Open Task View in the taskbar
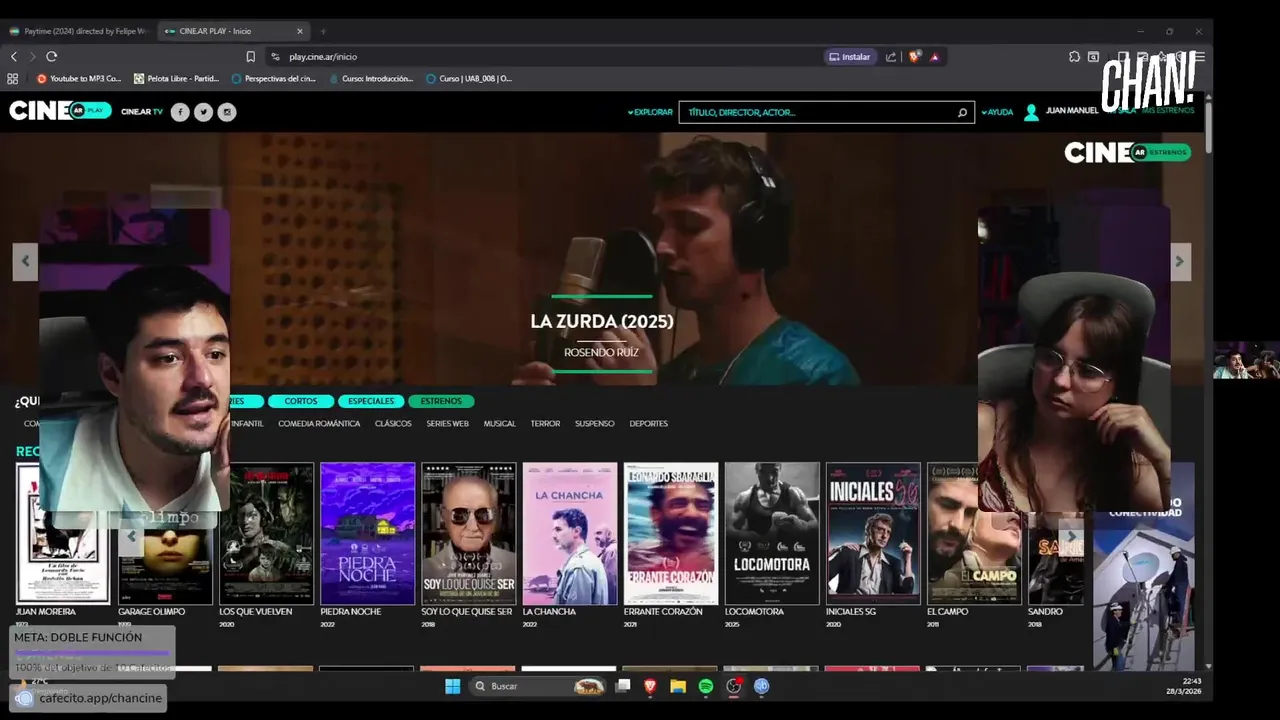 623,686
